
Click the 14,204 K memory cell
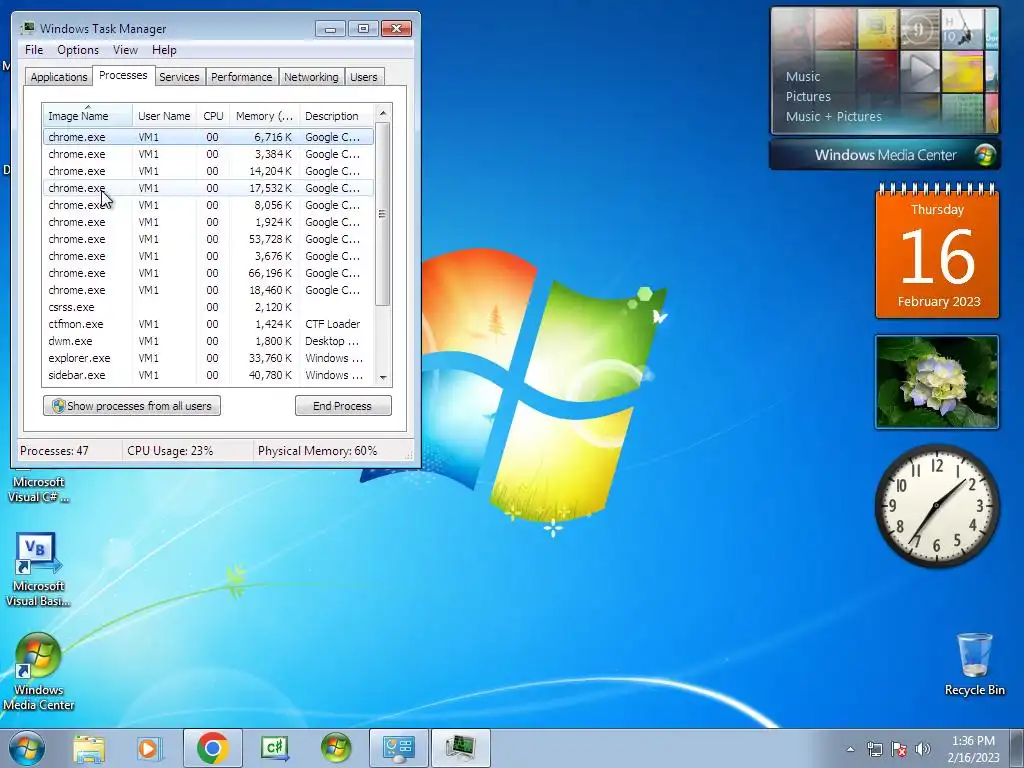tap(270, 171)
